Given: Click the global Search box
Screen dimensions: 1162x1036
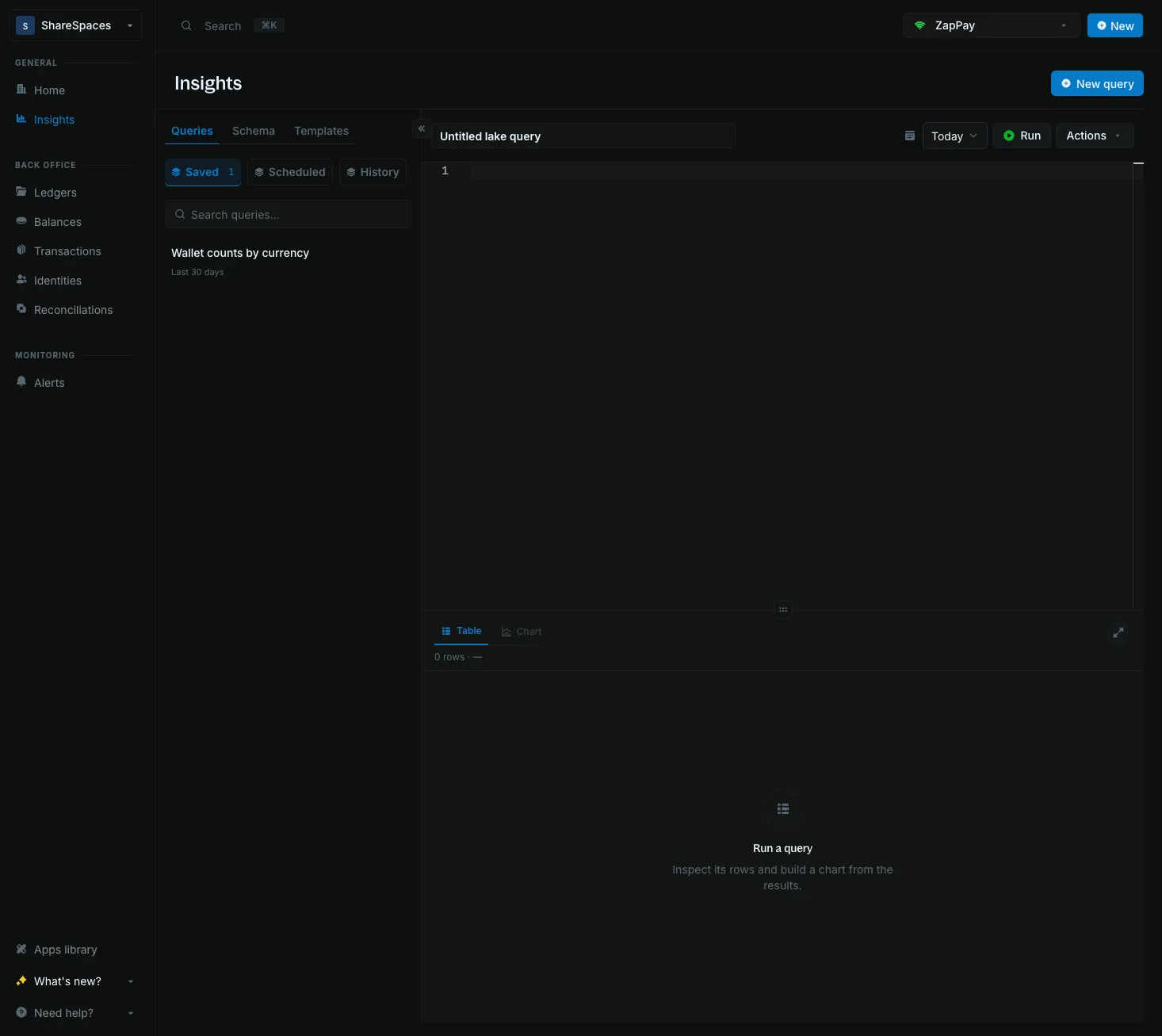Looking at the screenshot, I should tap(231, 25).
